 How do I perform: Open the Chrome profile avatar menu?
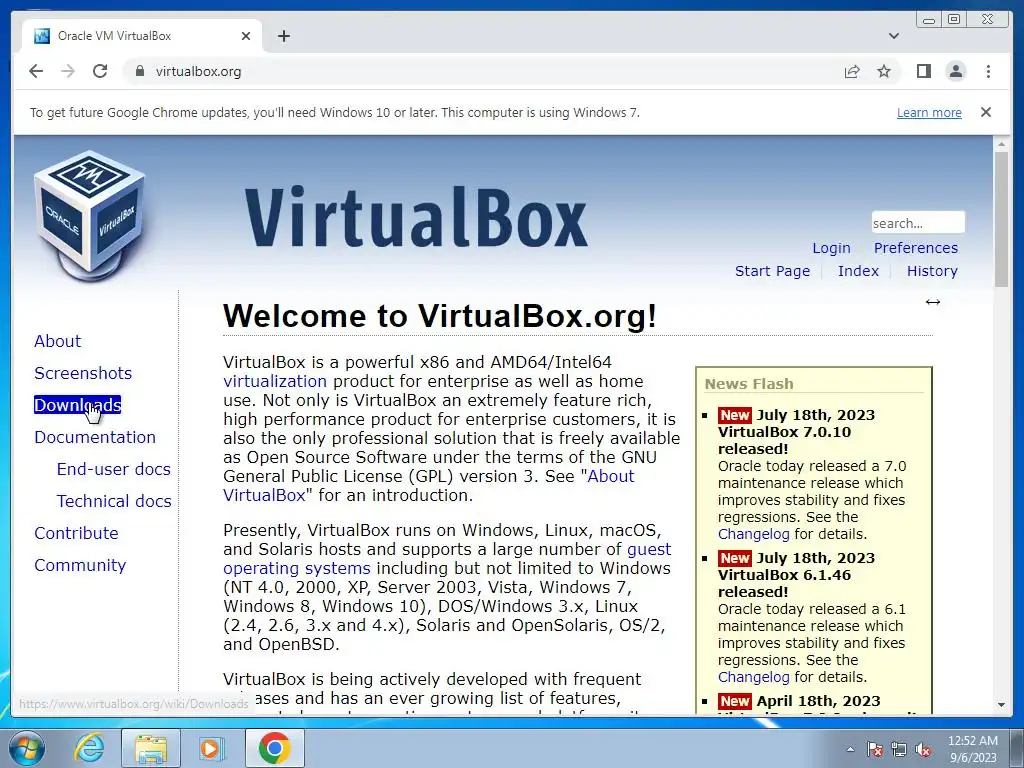click(955, 71)
